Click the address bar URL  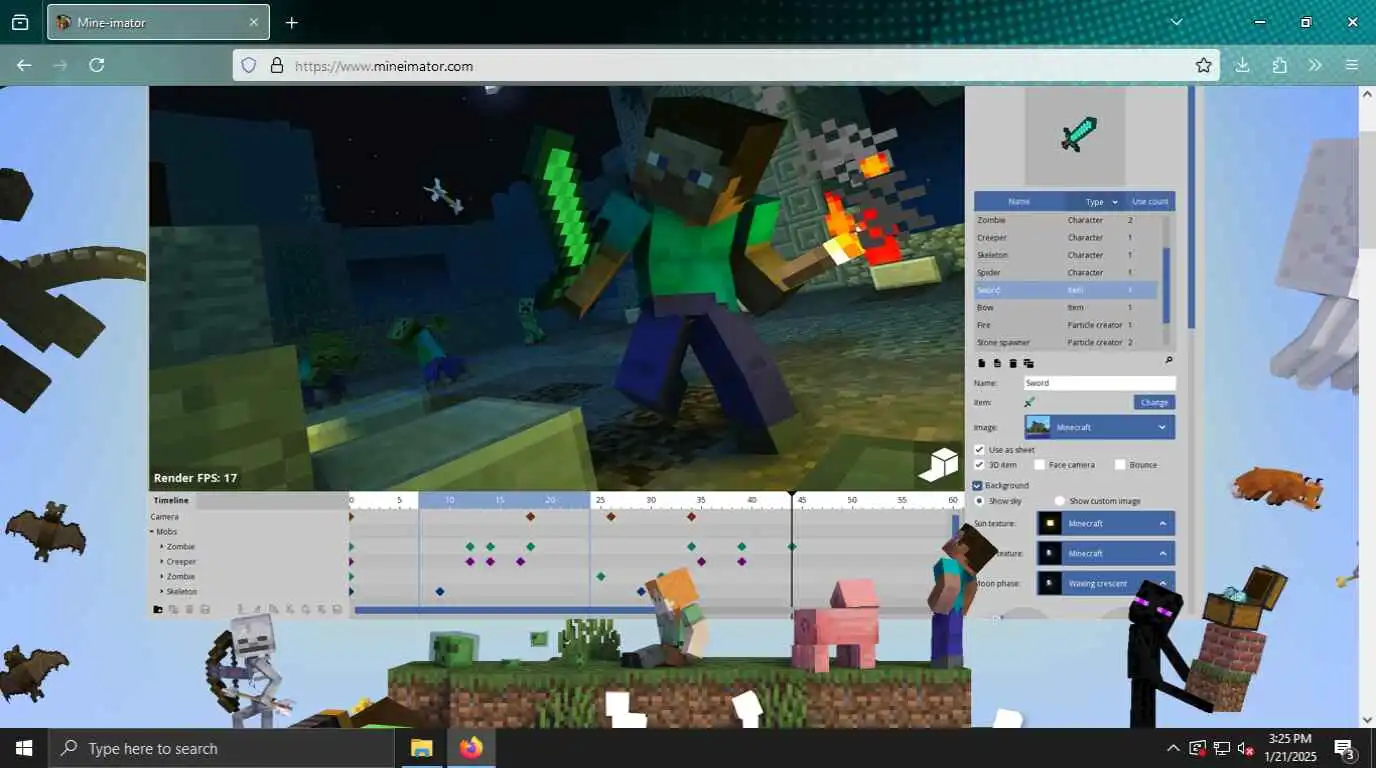click(x=384, y=66)
